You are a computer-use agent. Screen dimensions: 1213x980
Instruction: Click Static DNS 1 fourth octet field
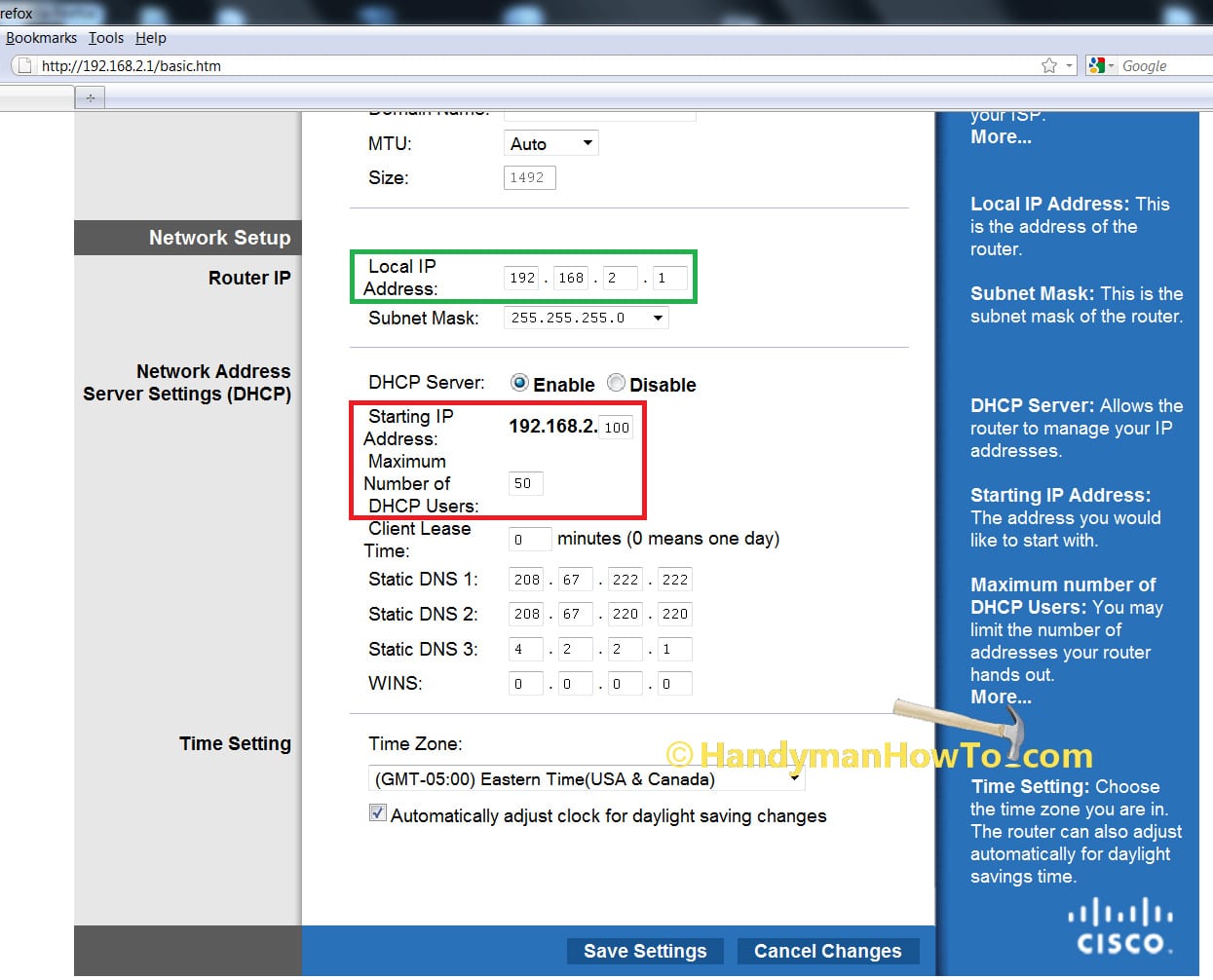click(674, 580)
